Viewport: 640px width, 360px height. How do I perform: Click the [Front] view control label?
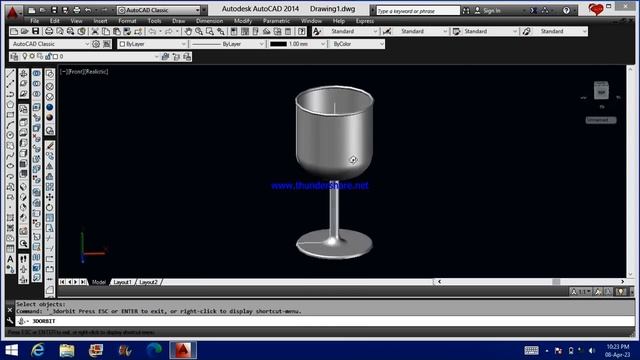(x=75, y=71)
